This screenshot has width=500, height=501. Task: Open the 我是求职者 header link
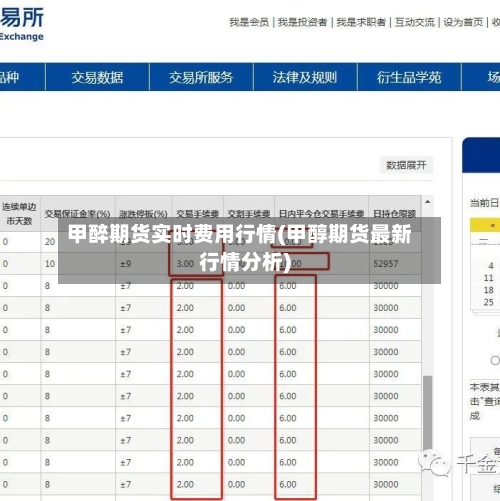[x=361, y=22]
